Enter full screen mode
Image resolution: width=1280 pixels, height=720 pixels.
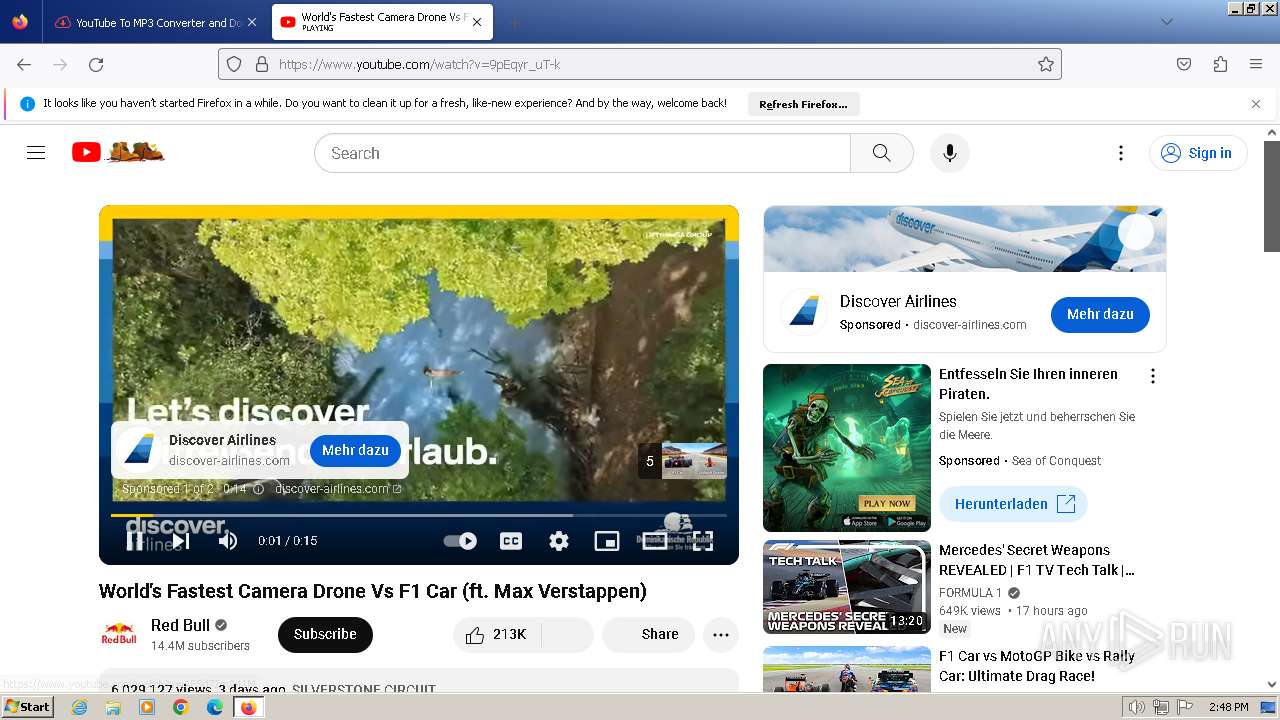point(703,541)
